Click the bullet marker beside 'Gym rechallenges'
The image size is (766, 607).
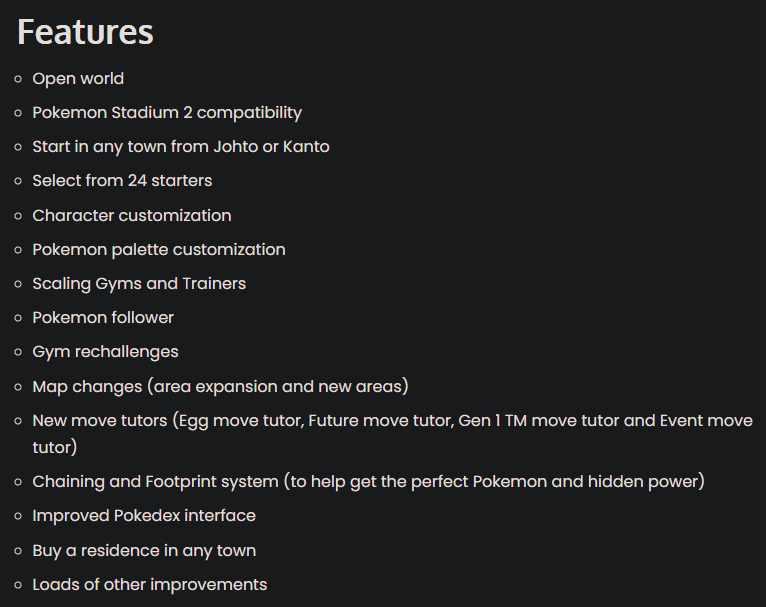coord(18,352)
